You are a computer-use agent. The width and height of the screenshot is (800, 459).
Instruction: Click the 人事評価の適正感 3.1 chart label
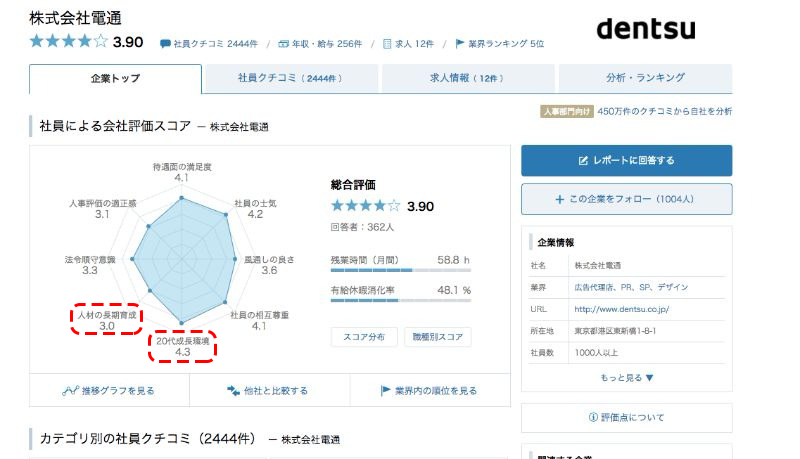click(x=103, y=209)
